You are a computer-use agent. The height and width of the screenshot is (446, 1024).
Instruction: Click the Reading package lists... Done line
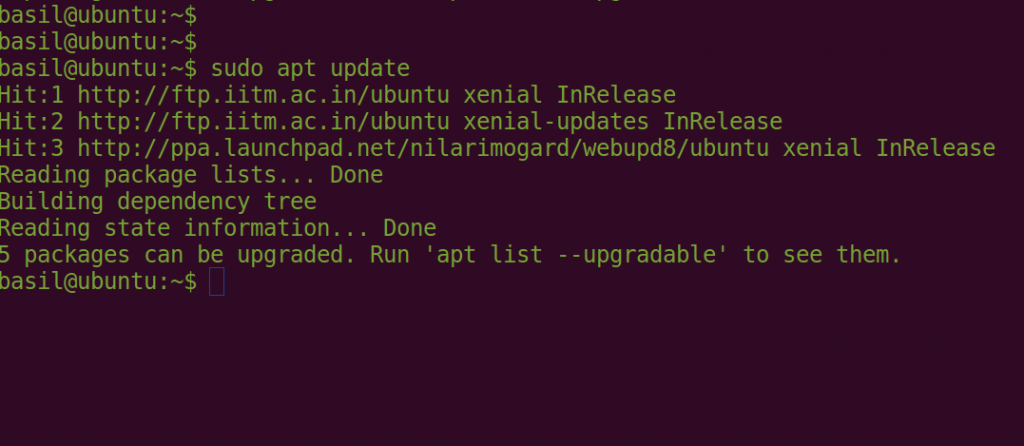tap(191, 175)
